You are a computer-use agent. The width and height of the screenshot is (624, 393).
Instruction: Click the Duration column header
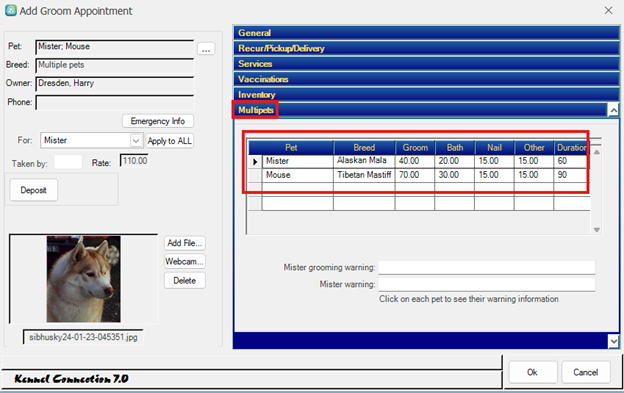[571, 148]
